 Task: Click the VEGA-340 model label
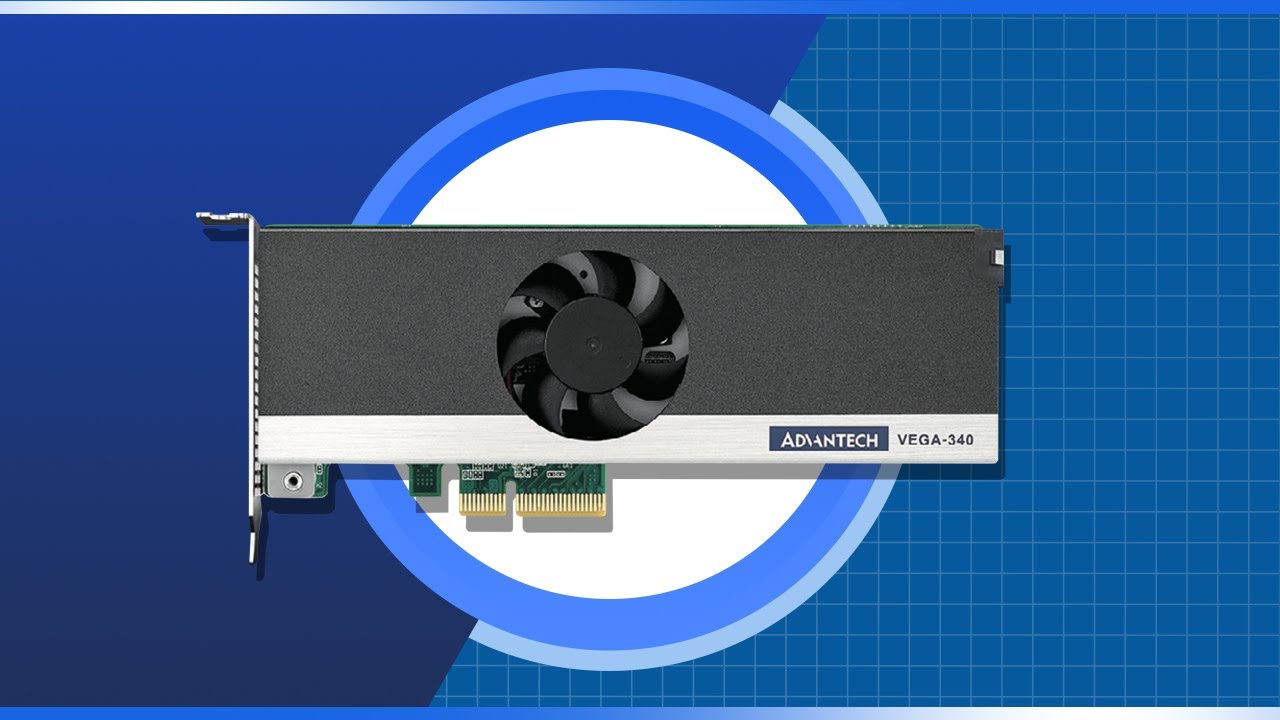point(935,439)
